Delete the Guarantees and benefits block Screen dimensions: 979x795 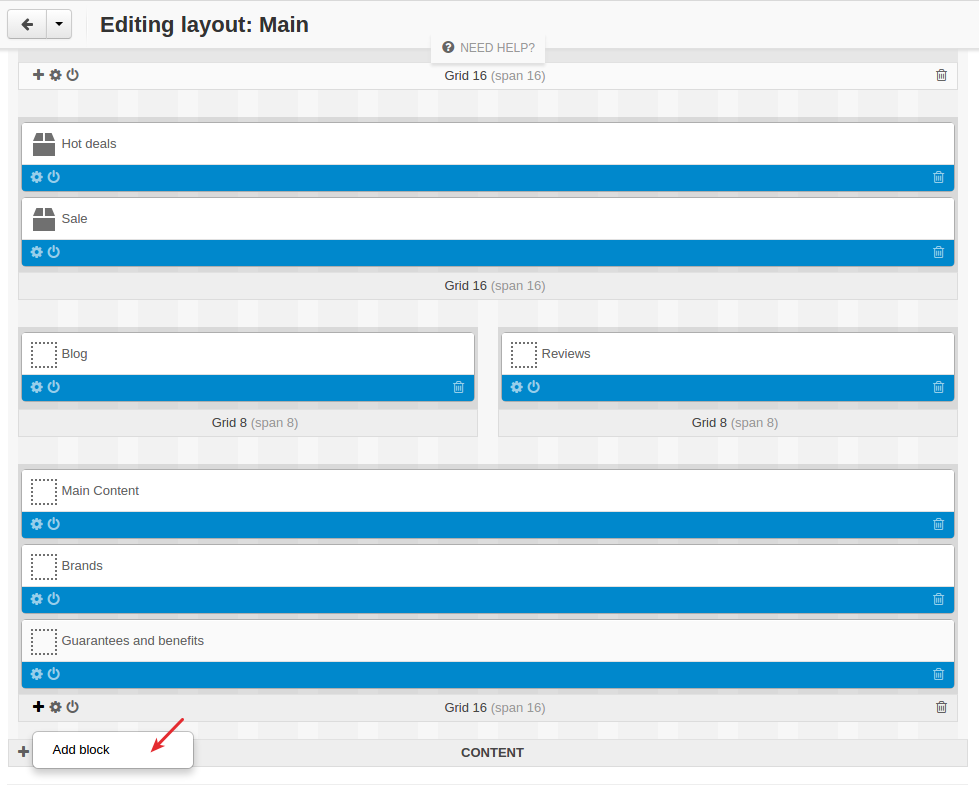tap(938, 674)
